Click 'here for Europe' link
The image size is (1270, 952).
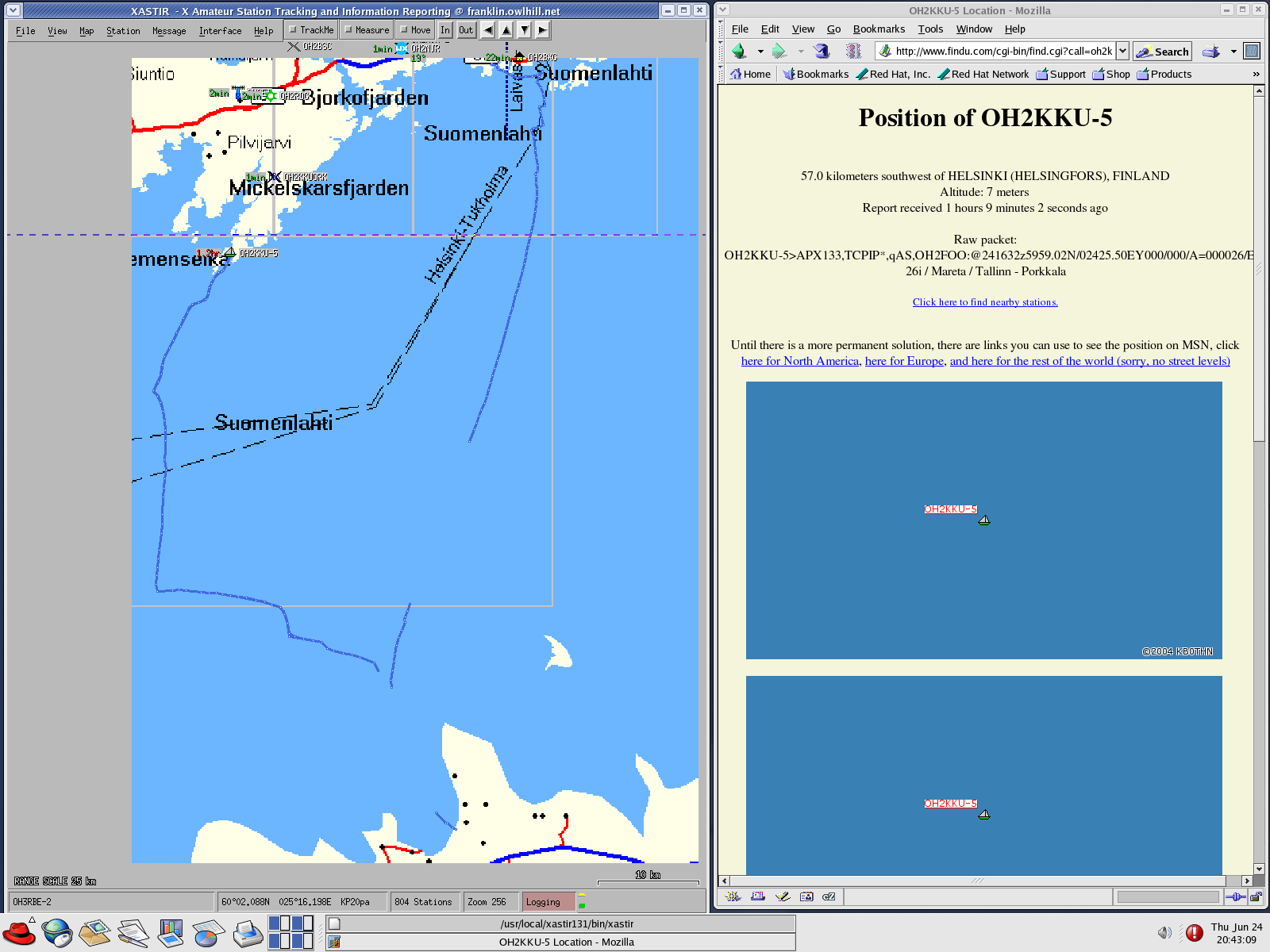tap(904, 361)
